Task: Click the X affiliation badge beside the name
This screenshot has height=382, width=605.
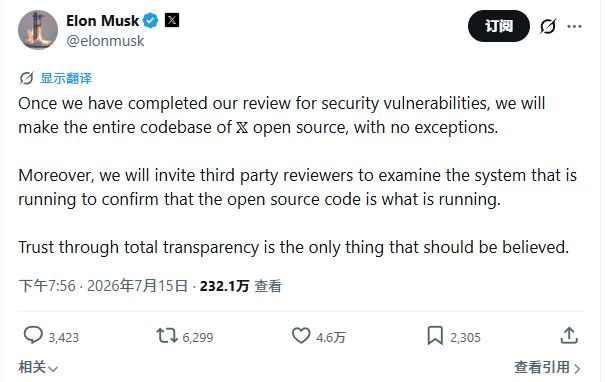Action: (172, 20)
